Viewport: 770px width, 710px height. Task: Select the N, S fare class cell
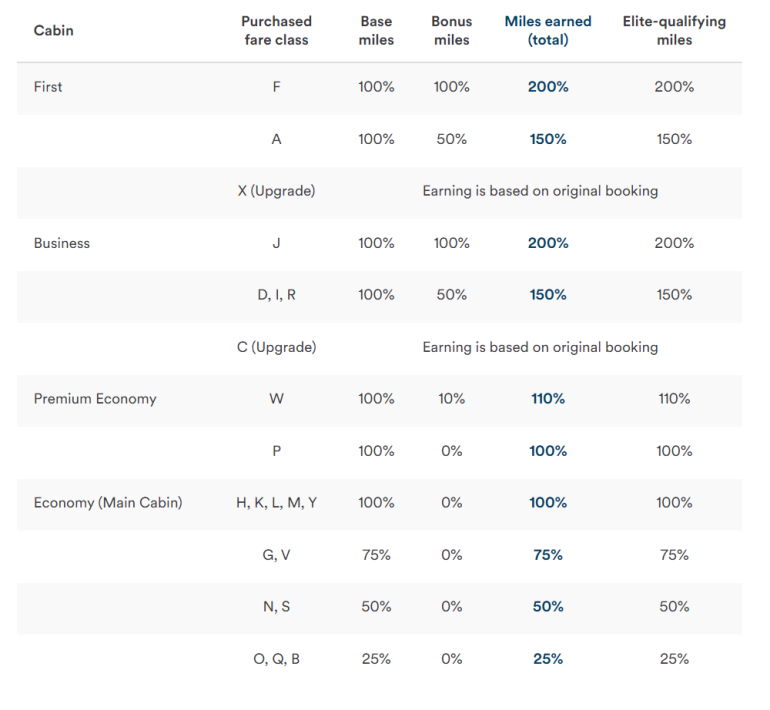point(276,607)
